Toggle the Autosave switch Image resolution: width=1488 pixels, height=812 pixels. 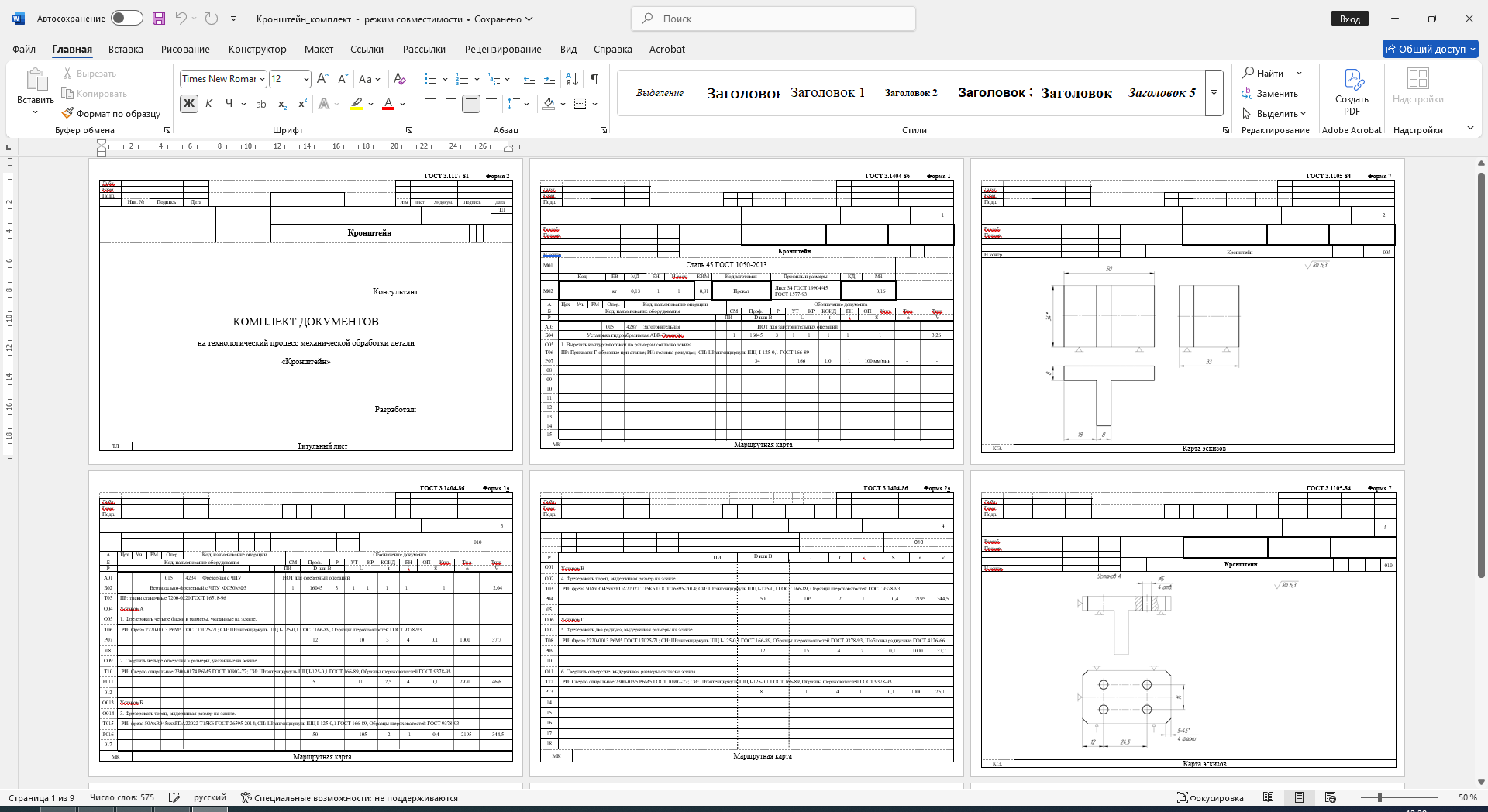(126, 19)
